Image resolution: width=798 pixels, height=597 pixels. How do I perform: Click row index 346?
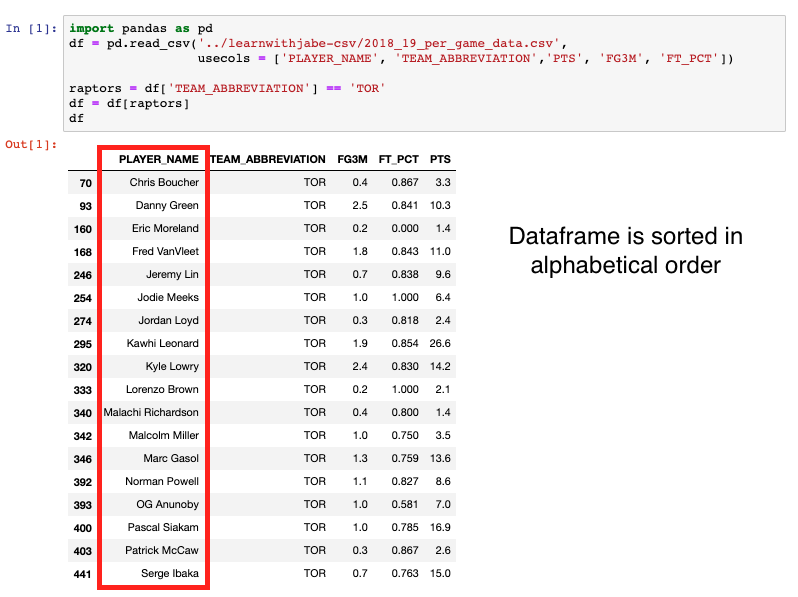coord(82,459)
